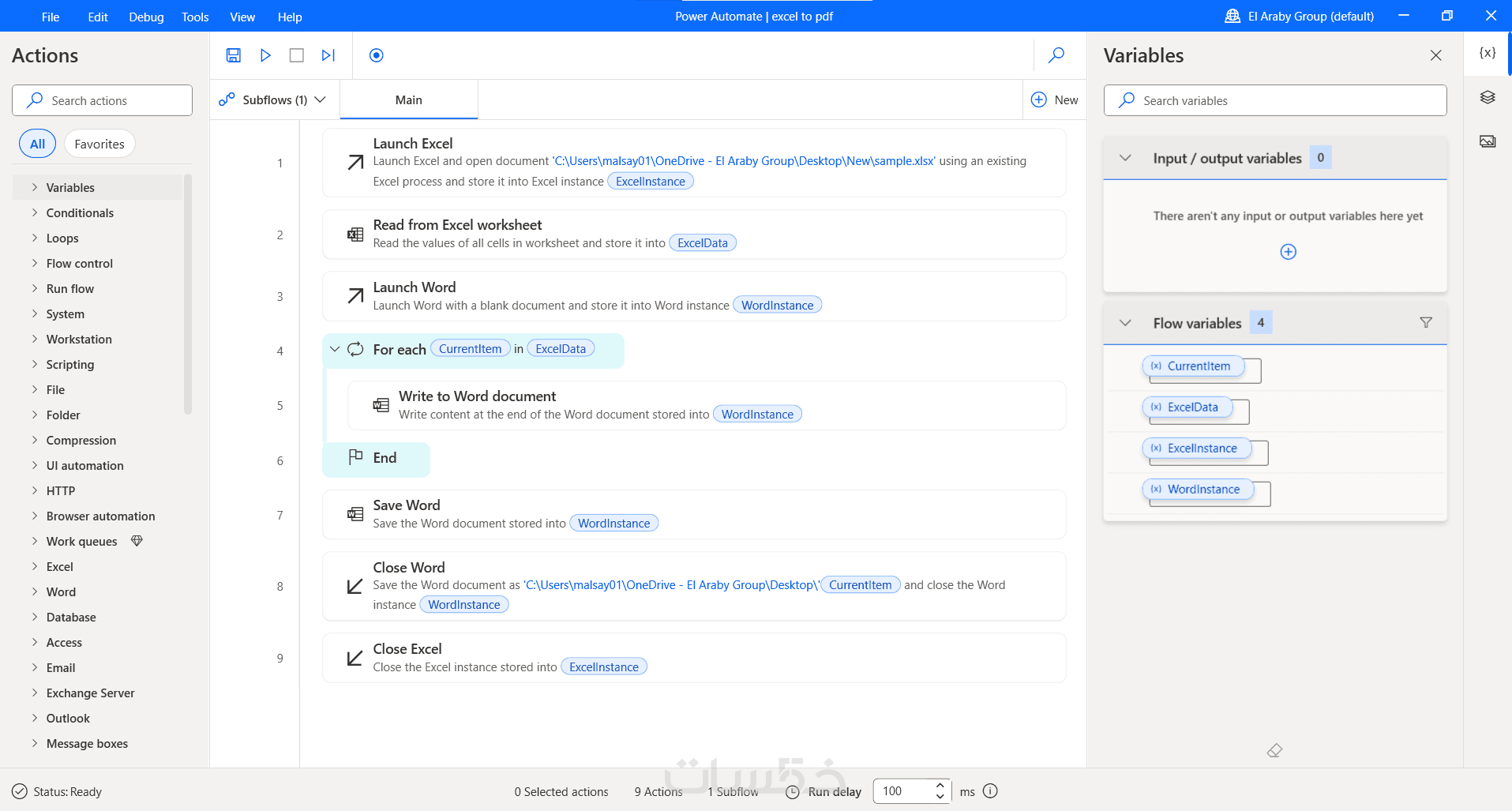Screen dimensions: 1512x811
Task: Focus the Search actions field
Action: 102,100
